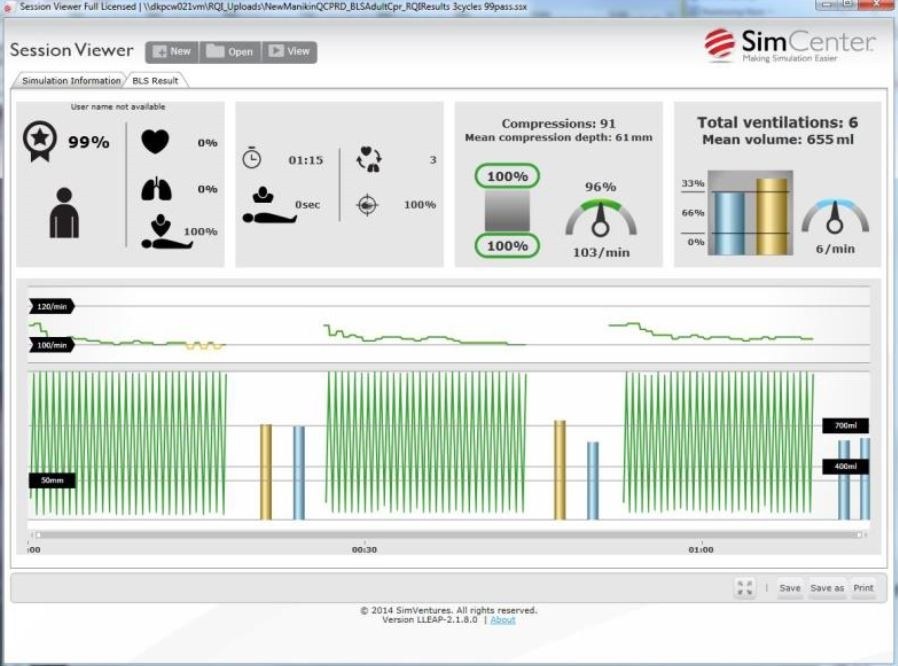
Task: Click the Save as button
Action: click(x=829, y=589)
